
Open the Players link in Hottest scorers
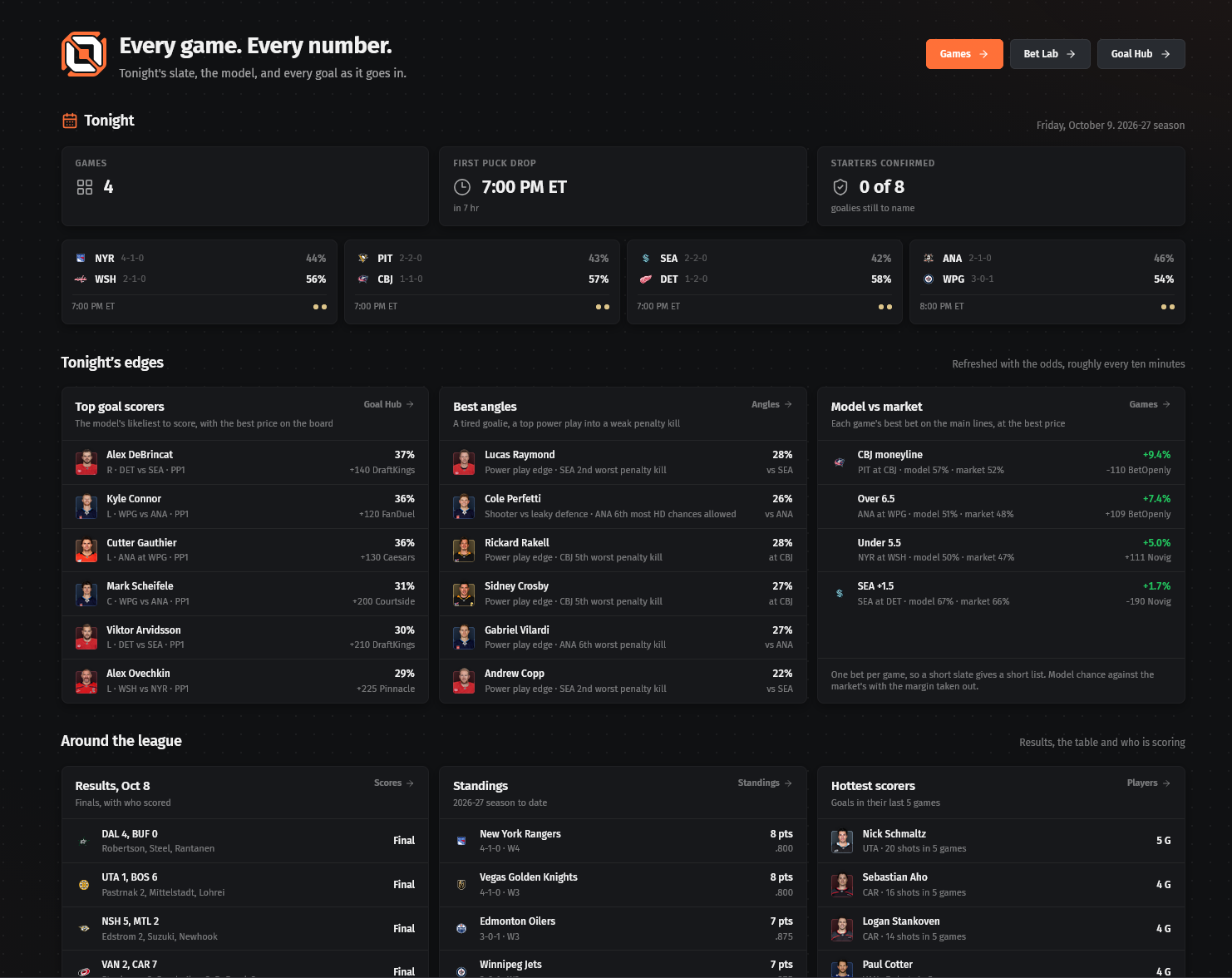[1149, 783]
